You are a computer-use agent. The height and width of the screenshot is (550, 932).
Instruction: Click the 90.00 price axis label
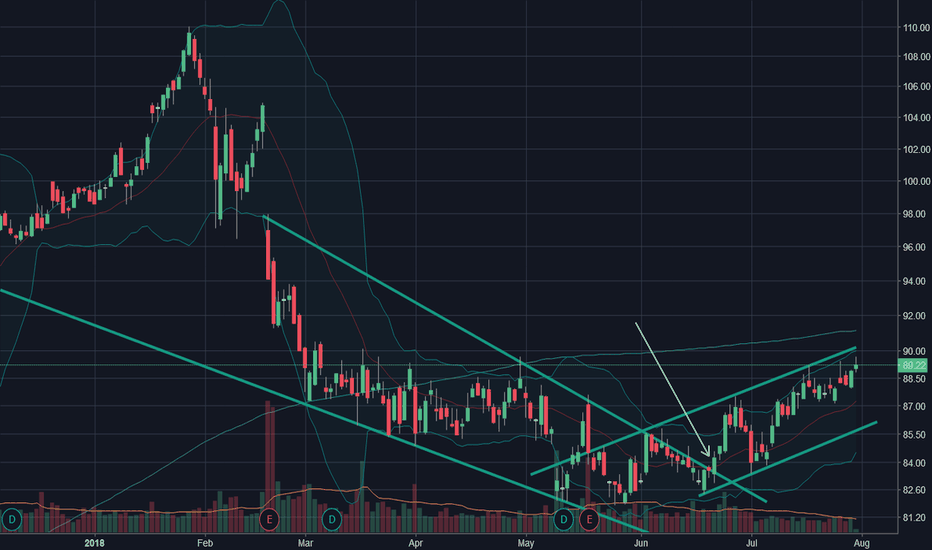[x=916, y=351]
